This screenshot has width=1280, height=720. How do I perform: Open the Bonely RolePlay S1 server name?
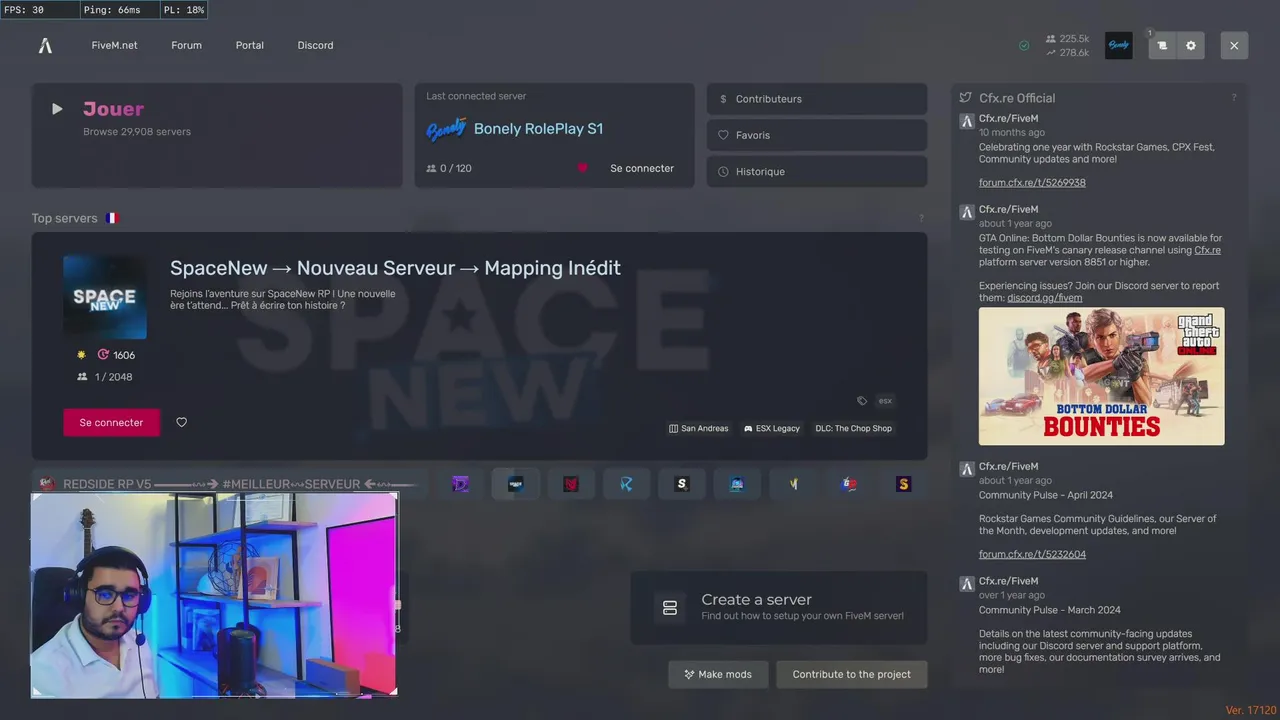click(538, 129)
